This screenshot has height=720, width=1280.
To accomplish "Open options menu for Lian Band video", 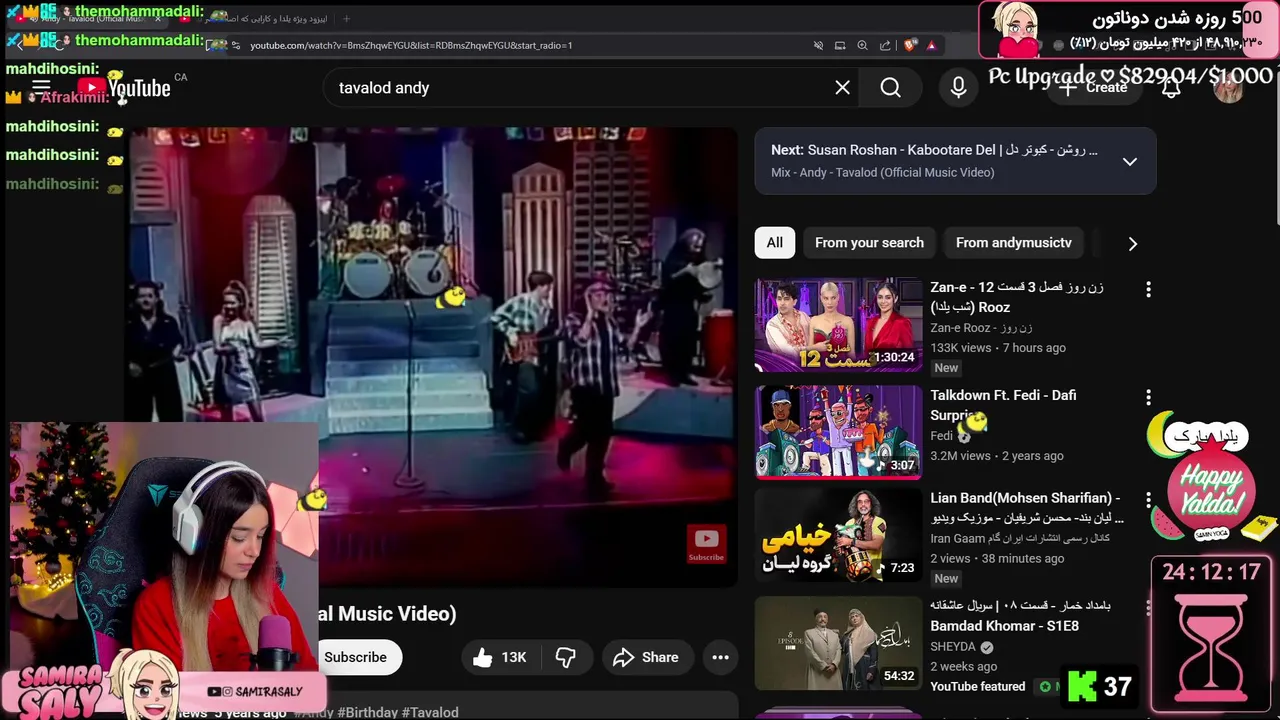I will point(1148,499).
